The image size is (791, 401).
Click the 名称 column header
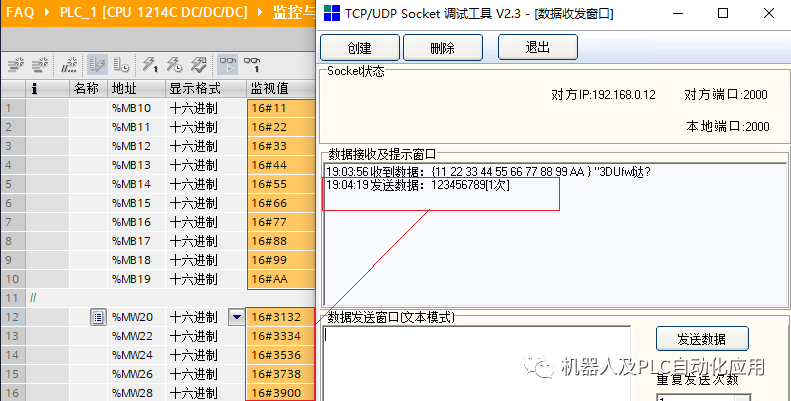(x=86, y=89)
